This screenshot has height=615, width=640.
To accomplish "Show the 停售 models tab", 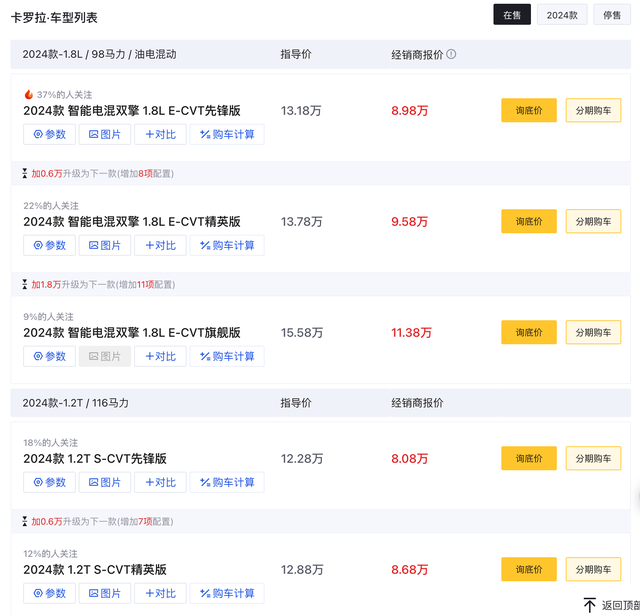I will point(612,15).
